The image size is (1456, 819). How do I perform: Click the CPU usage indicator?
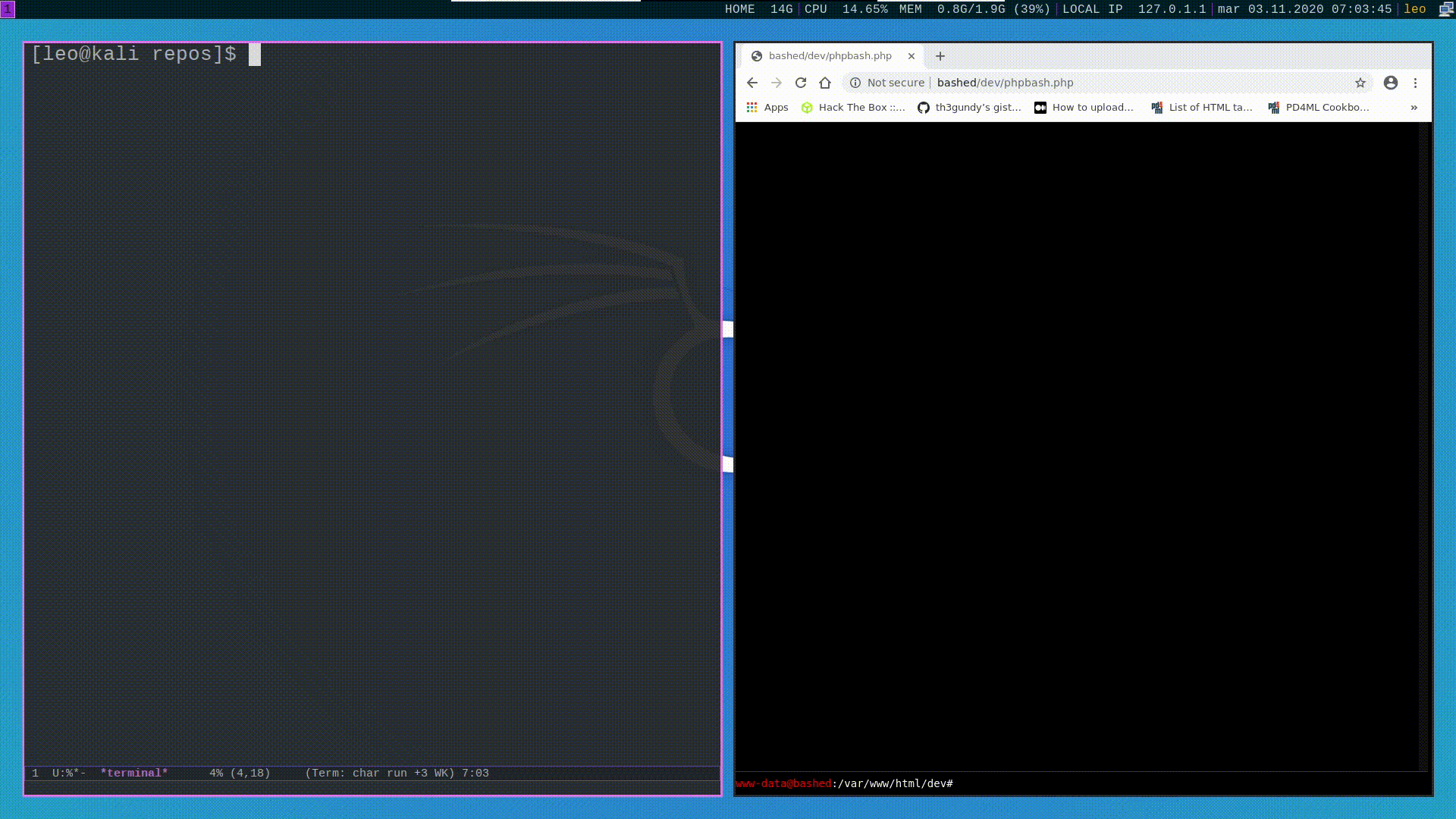tap(846, 9)
